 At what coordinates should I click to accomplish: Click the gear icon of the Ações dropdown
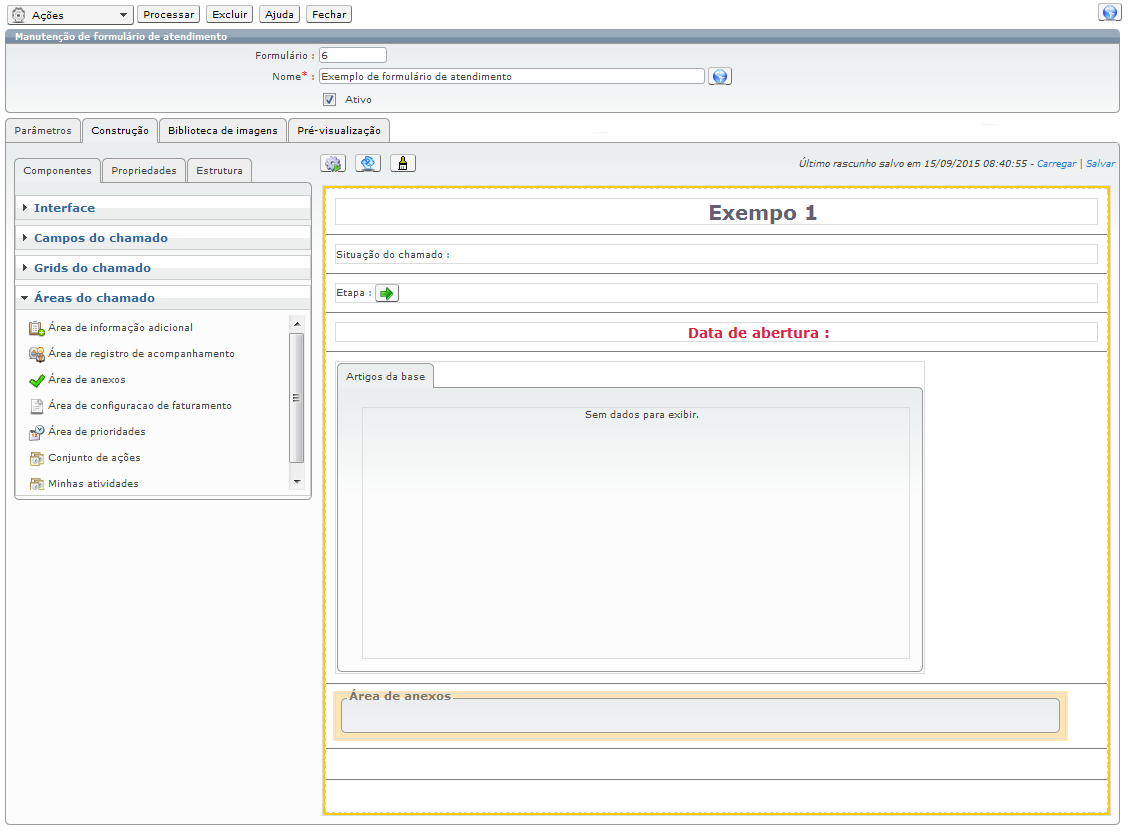(19, 15)
